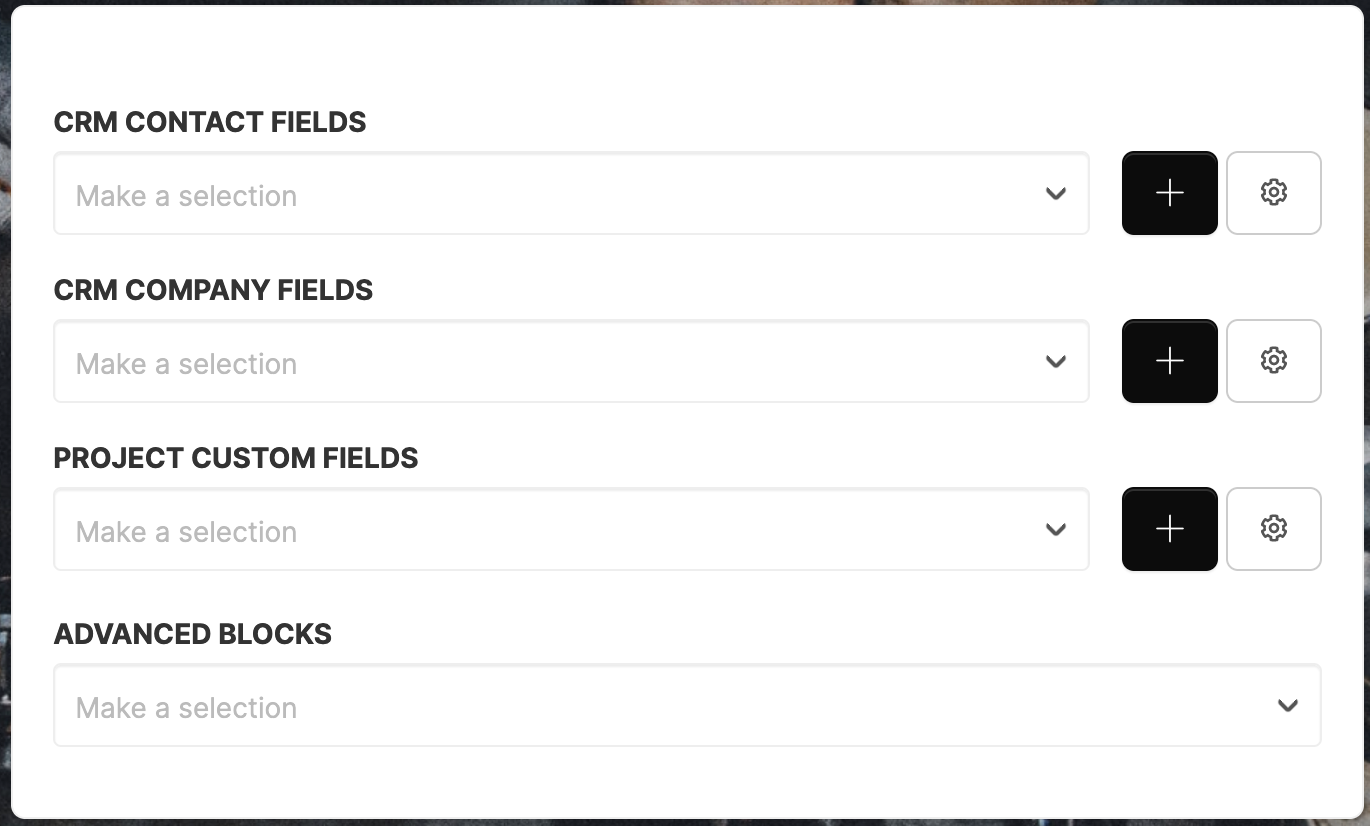Open the Project Custom Fields selection dropdown

pyautogui.click(x=571, y=529)
